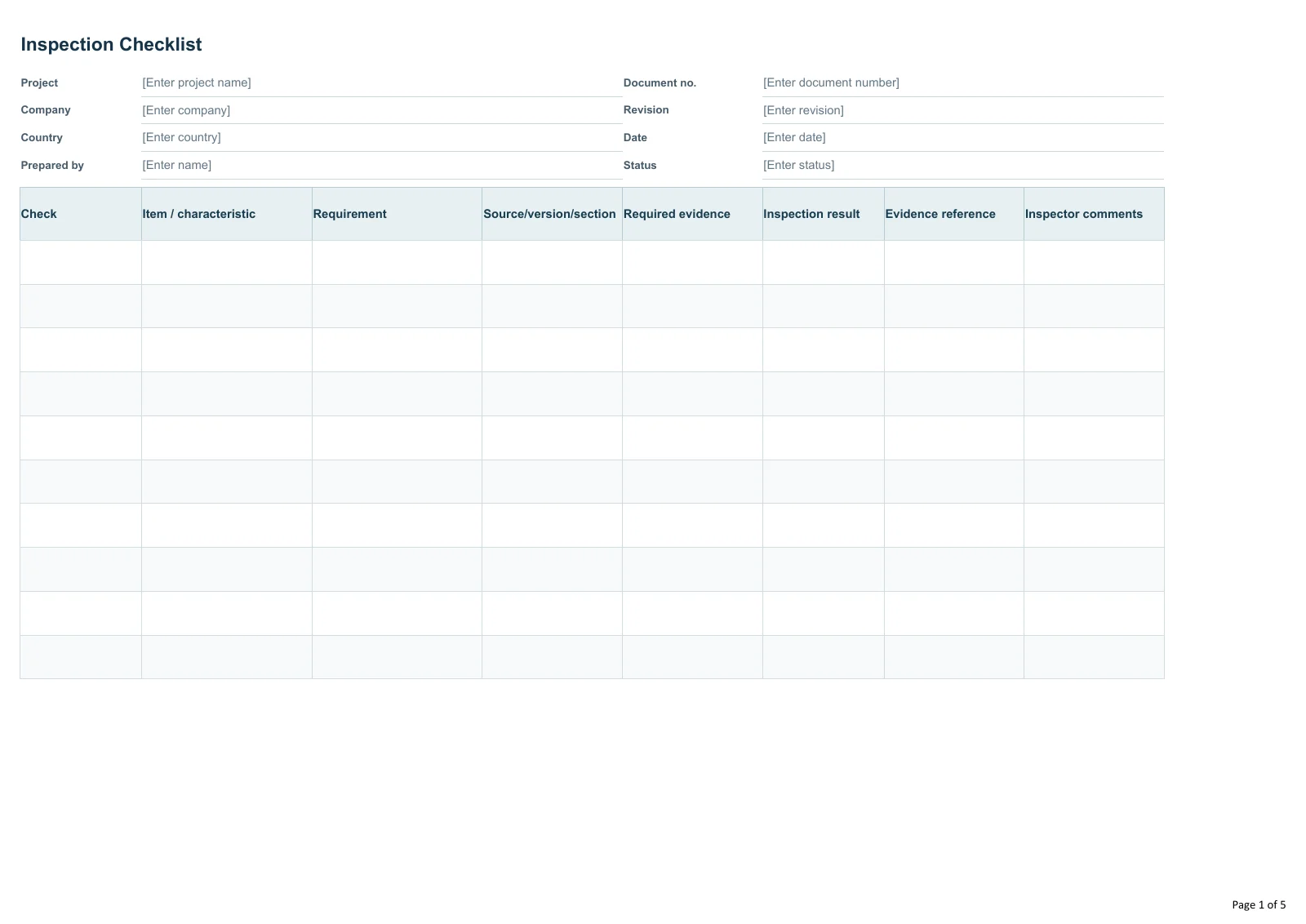Screen dimensions: 1306x924
Task: Click the Revision label
Action: click(x=646, y=110)
